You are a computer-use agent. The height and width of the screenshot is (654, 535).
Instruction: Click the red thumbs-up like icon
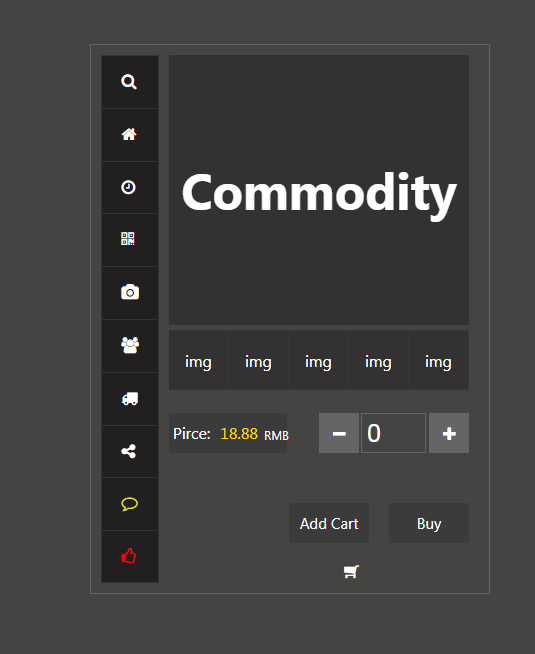[x=129, y=556]
